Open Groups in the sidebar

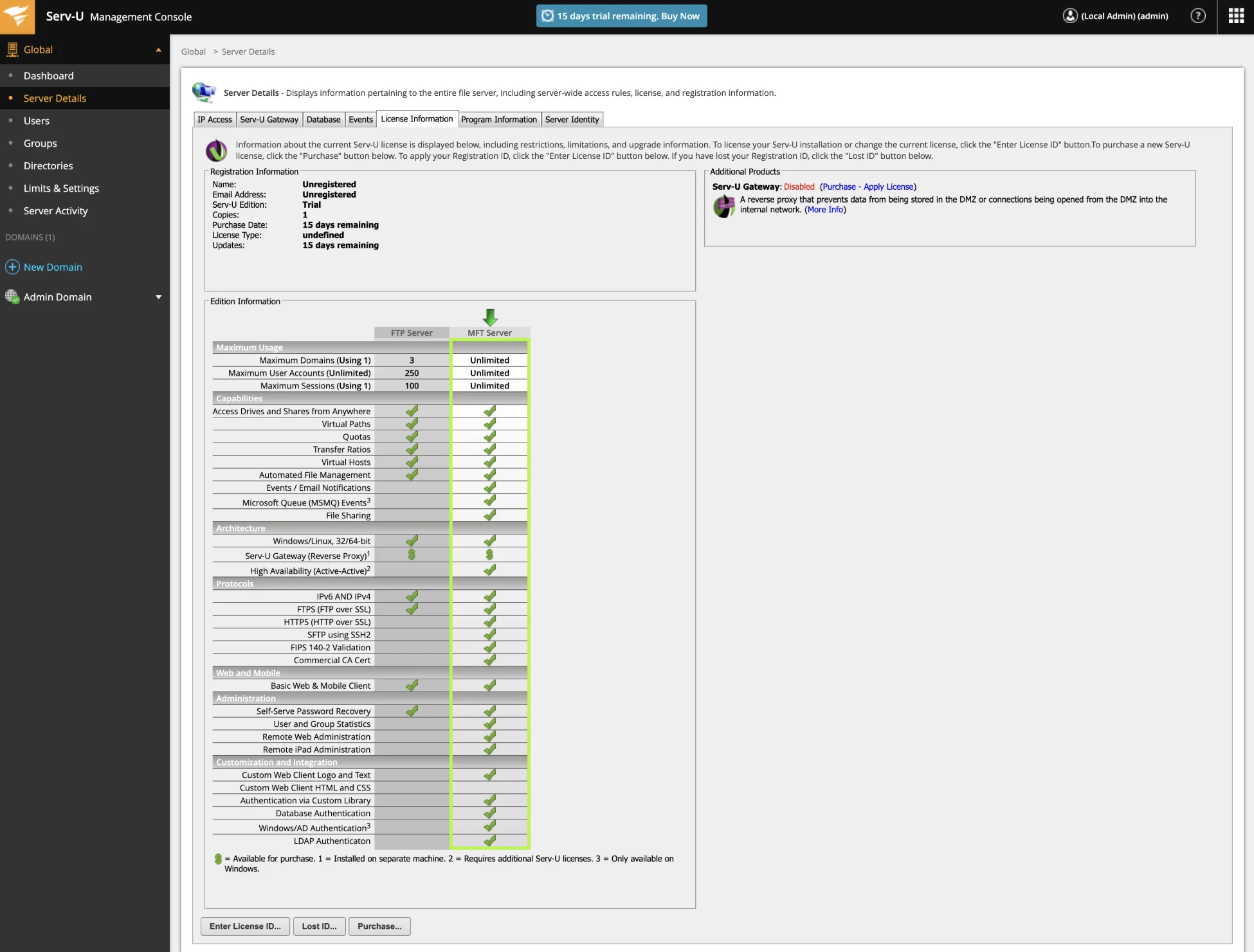click(x=85, y=143)
